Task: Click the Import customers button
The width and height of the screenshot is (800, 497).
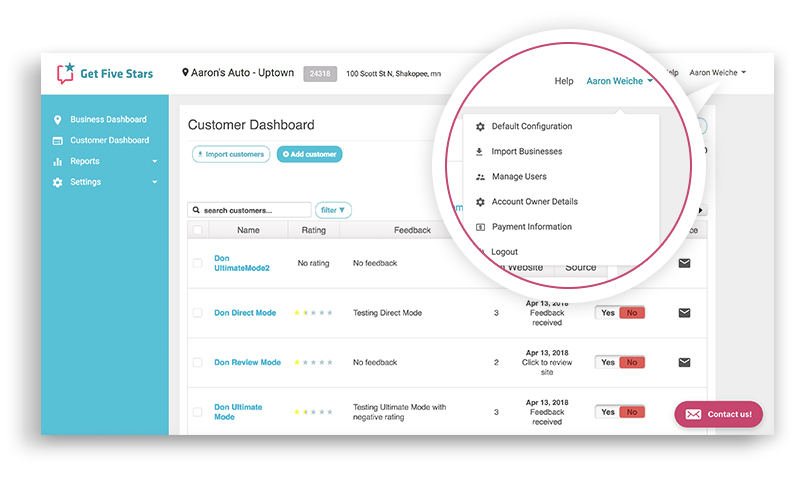Action: (x=231, y=154)
